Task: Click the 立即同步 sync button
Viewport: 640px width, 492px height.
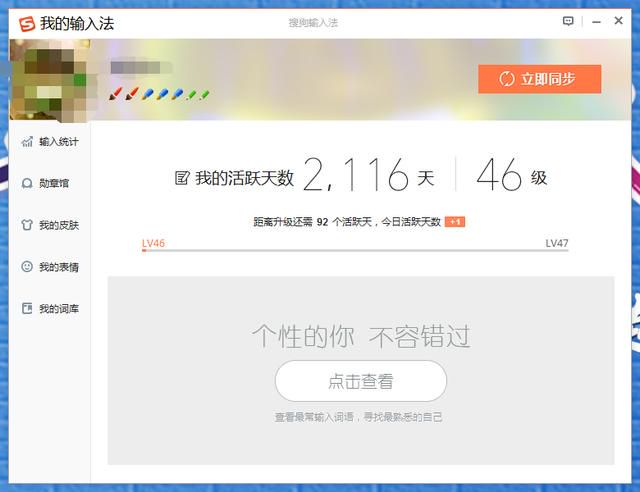Action: pyautogui.click(x=540, y=79)
